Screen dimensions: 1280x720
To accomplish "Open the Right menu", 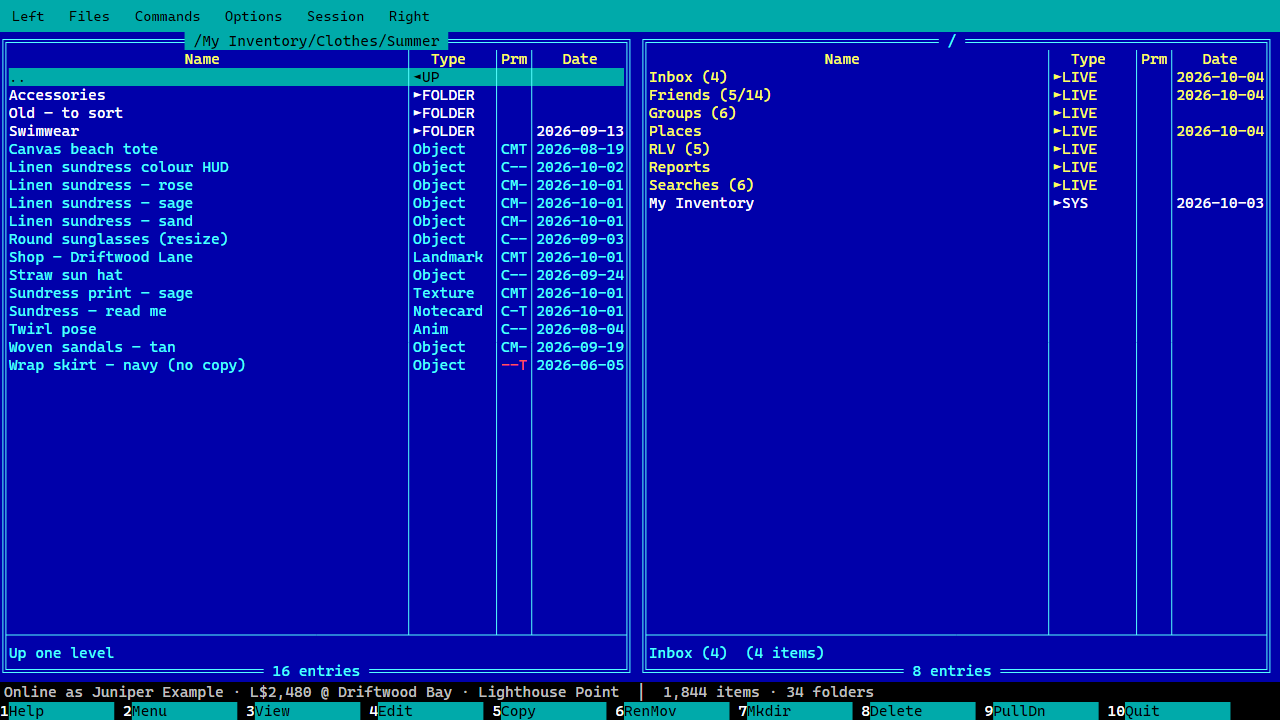I will click(x=409, y=16).
